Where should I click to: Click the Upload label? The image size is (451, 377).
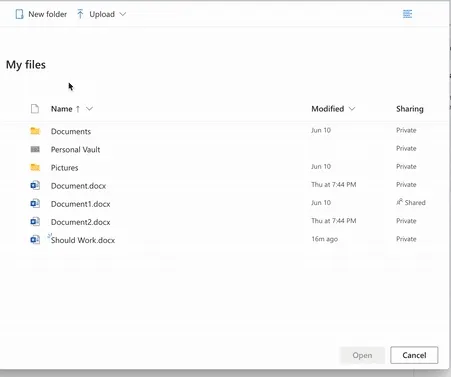coord(102,14)
